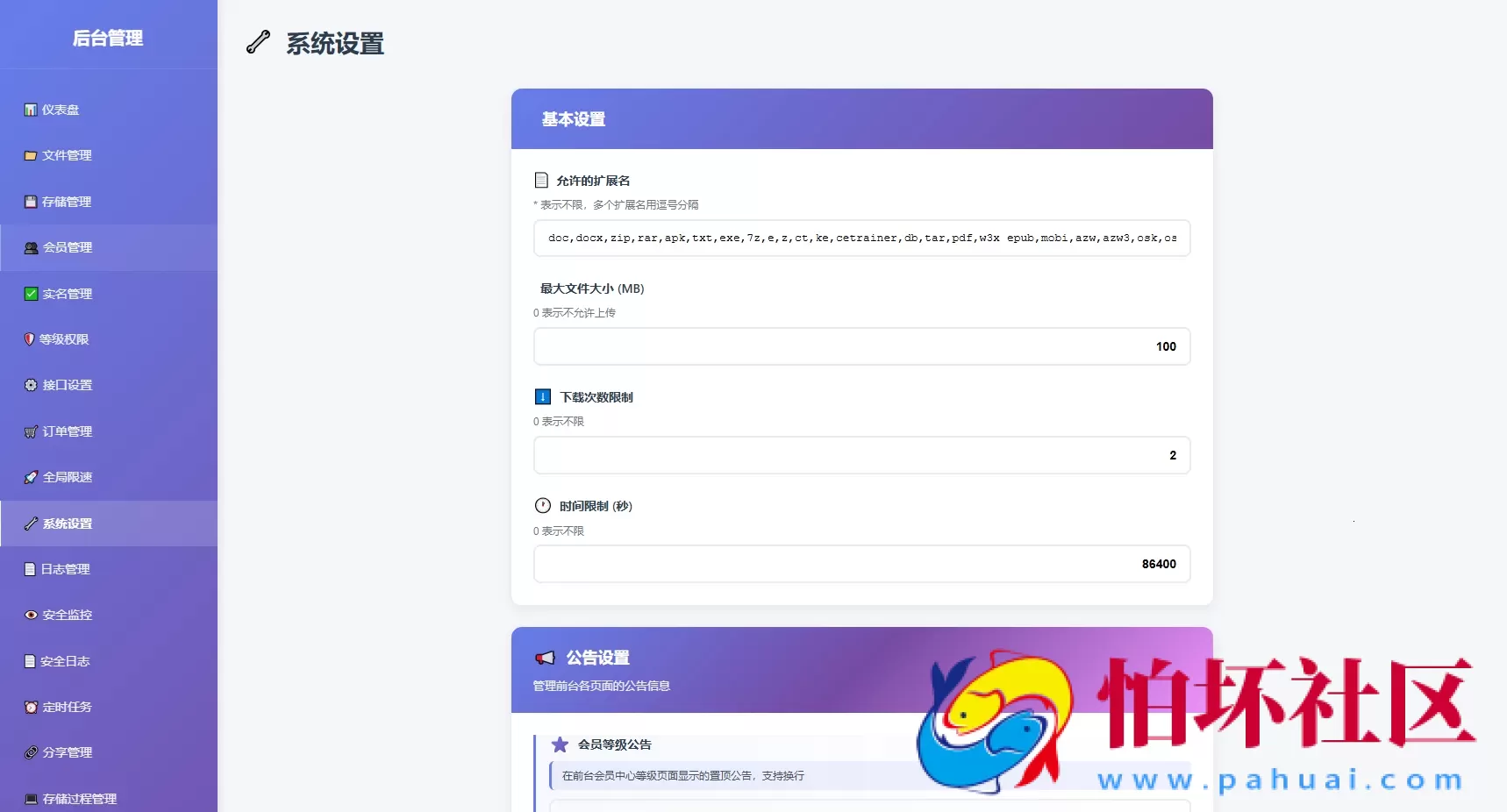Viewport: 1507px width, 812px height.
Task: Click the clock icon beside 时间限制
Action: click(541, 505)
